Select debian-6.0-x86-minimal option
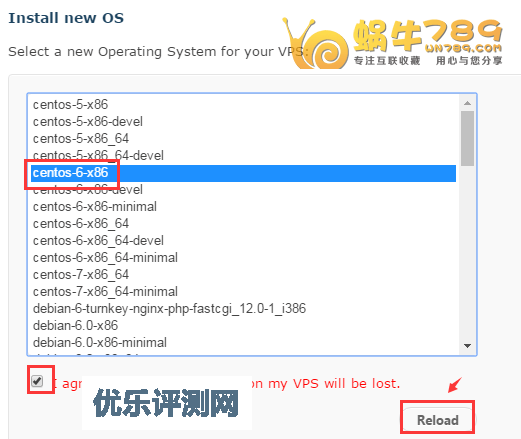Image resolution: width=521 pixels, height=439 pixels. (243, 343)
